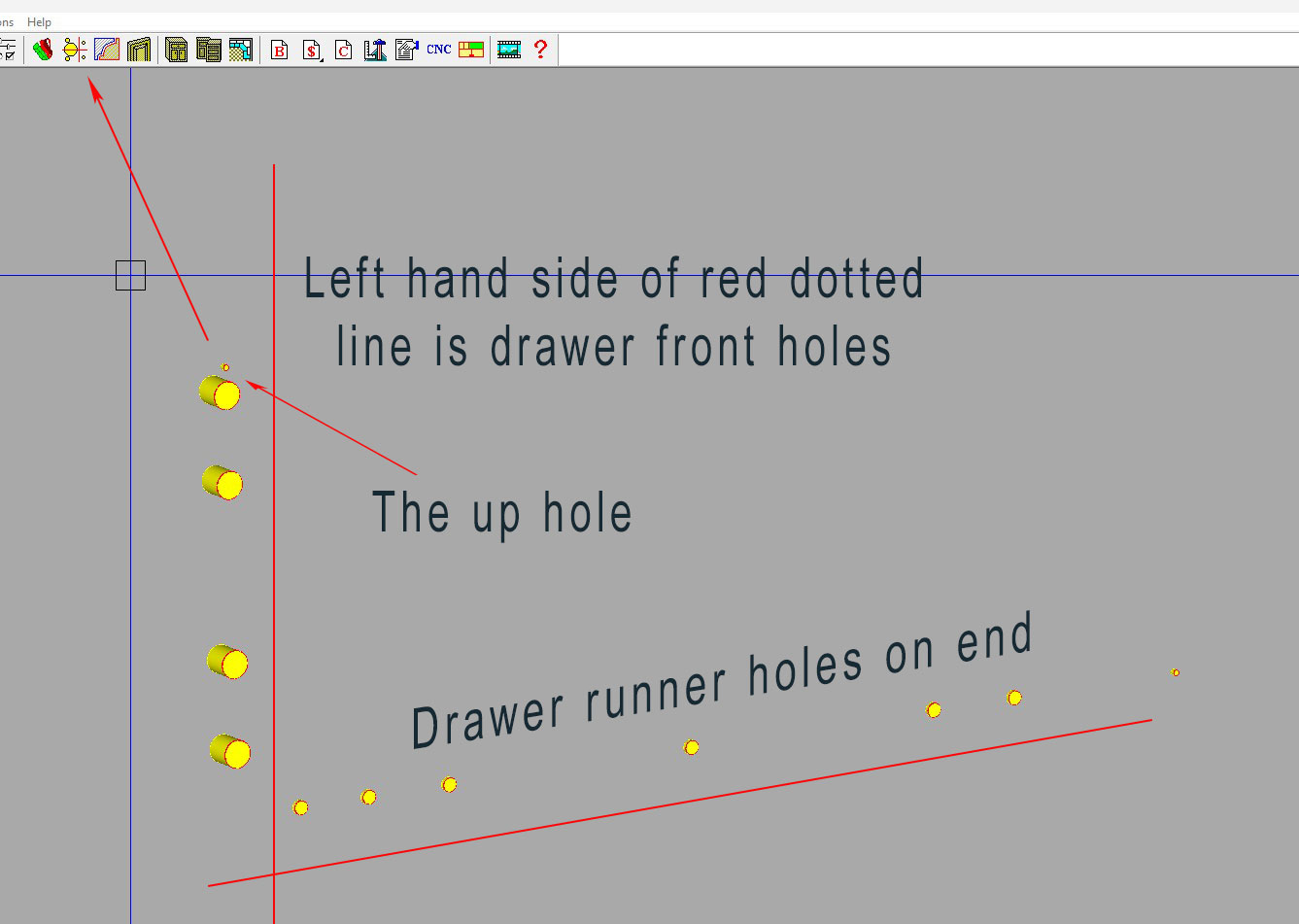Open the room floor plan layout icon
This screenshot has width=1299, height=924.
pyautogui.click(x=240, y=50)
